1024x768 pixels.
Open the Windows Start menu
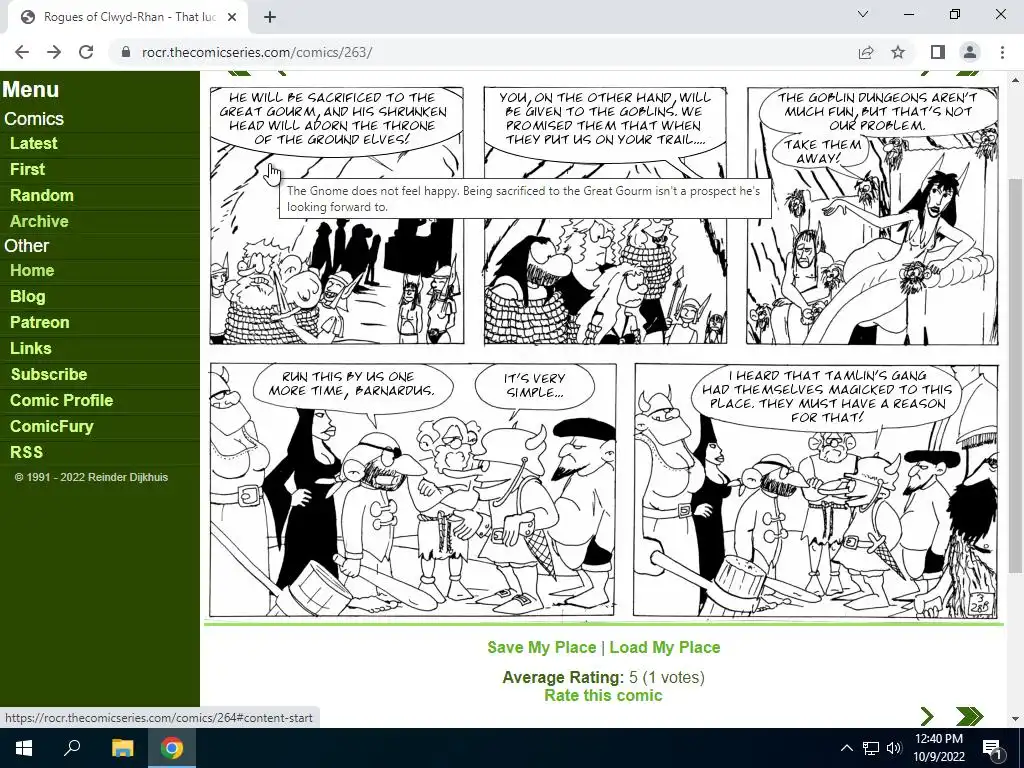pos(24,748)
